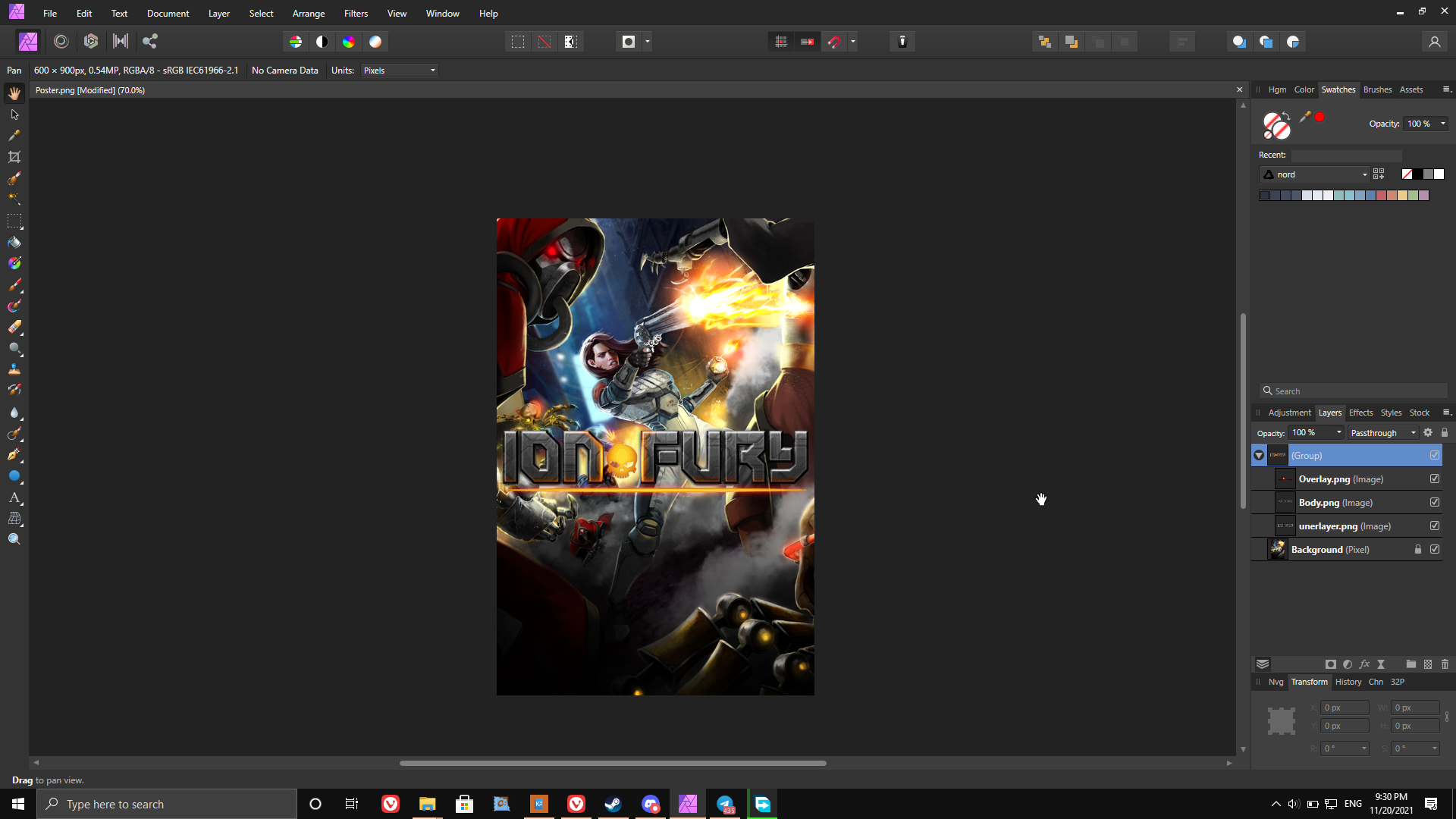Viewport: 1456px width, 819px height.
Task: Open the Filters menu
Action: click(356, 14)
